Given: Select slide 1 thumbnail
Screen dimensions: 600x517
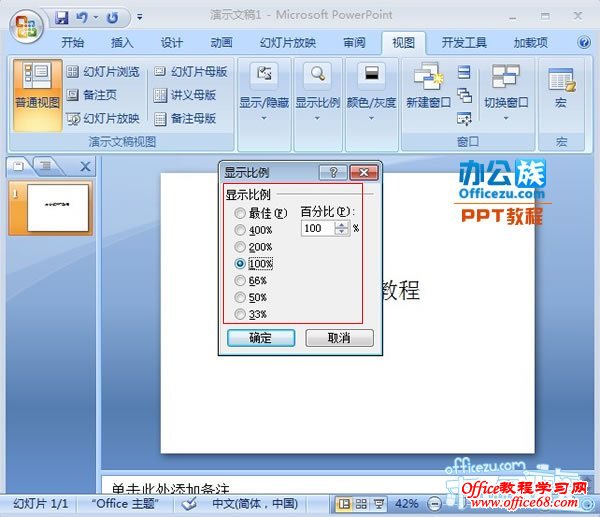Looking at the screenshot, I should click(x=58, y=208).
